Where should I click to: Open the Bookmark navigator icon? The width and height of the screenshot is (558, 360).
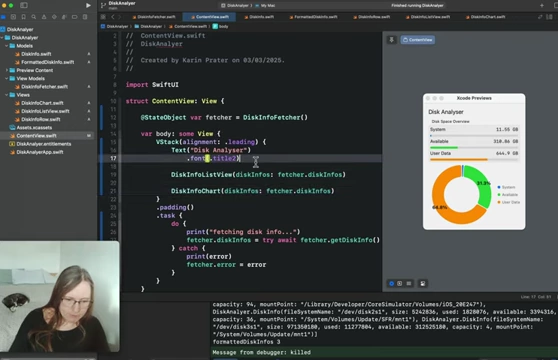point(23,17)
